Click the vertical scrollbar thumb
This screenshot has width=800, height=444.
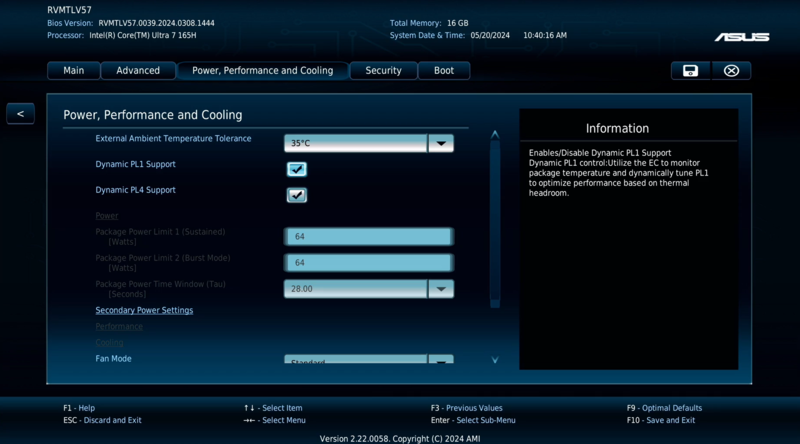point(494,220)
